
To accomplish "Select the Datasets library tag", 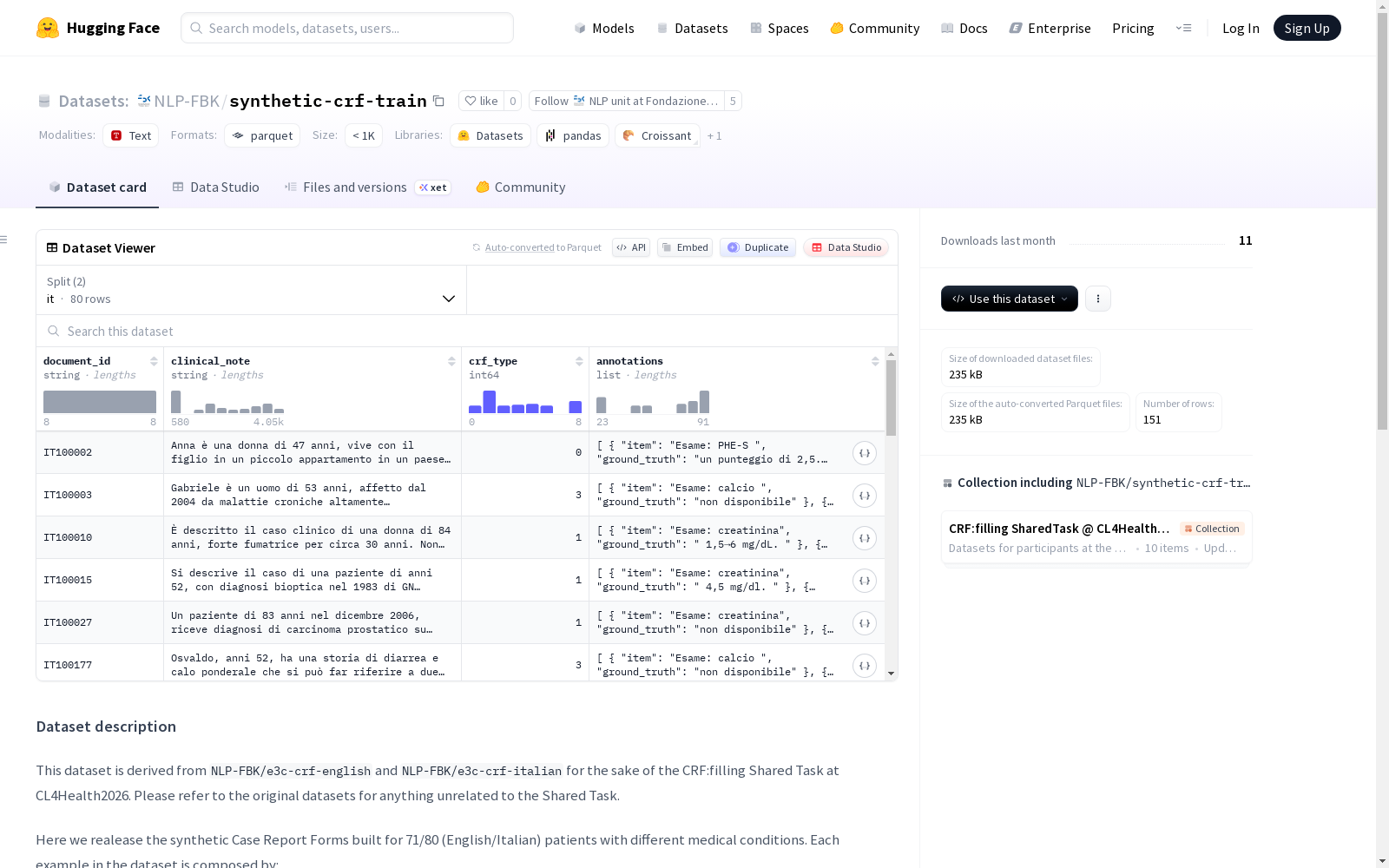I will (x=490, y=135).
